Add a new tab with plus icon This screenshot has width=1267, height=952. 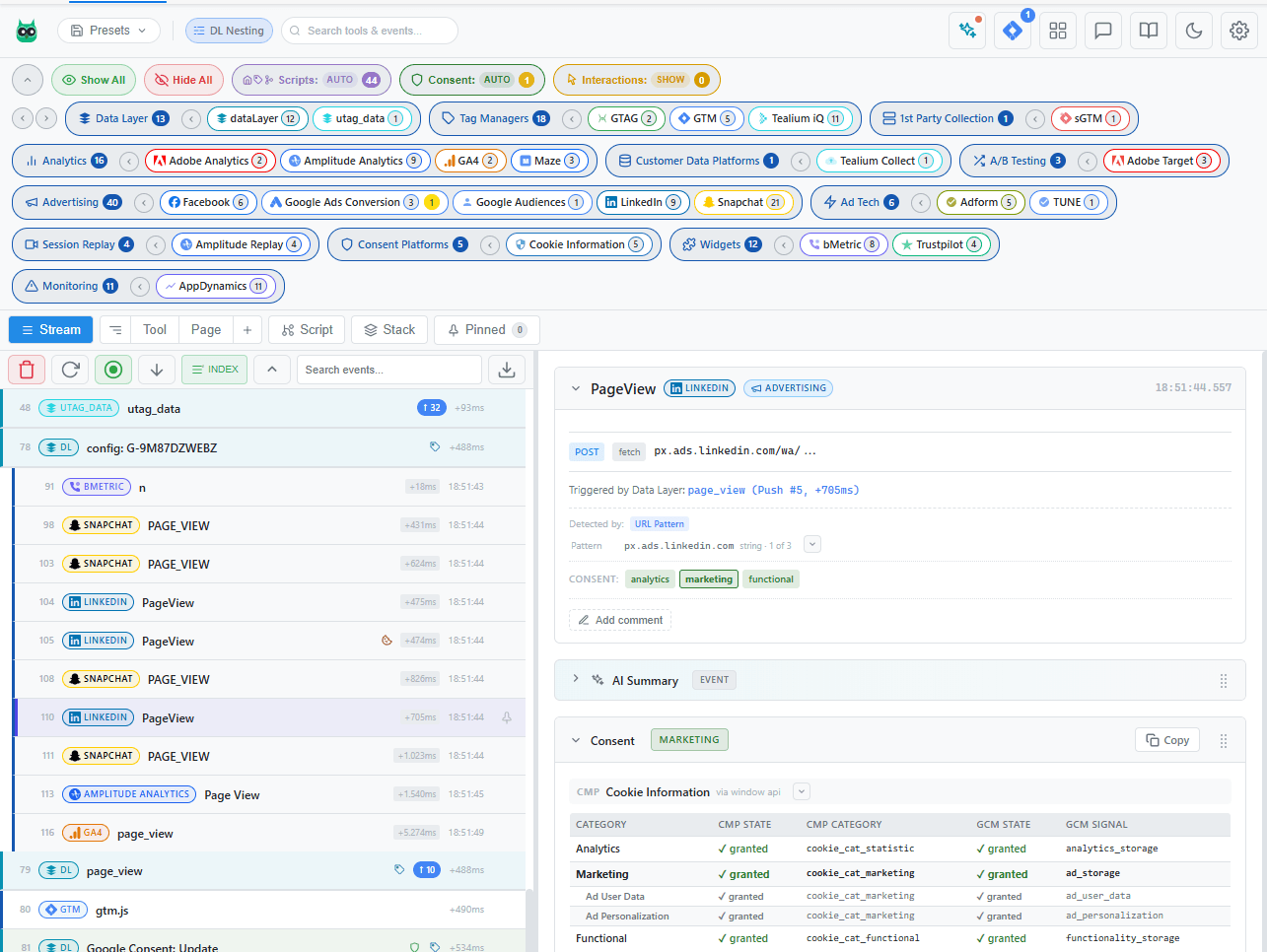247,330
